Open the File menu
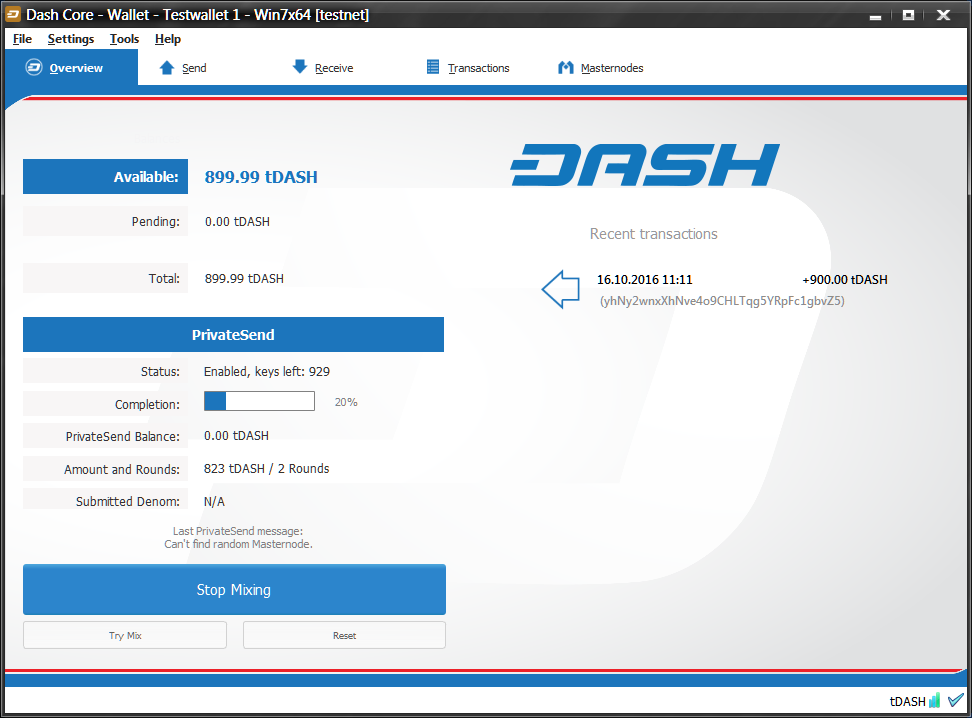 pos(22,39)
